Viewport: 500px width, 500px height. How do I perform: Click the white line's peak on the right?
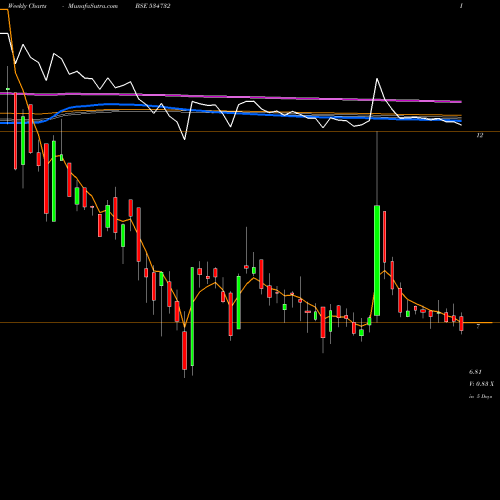pyautogui.click(x=377, y=79)
